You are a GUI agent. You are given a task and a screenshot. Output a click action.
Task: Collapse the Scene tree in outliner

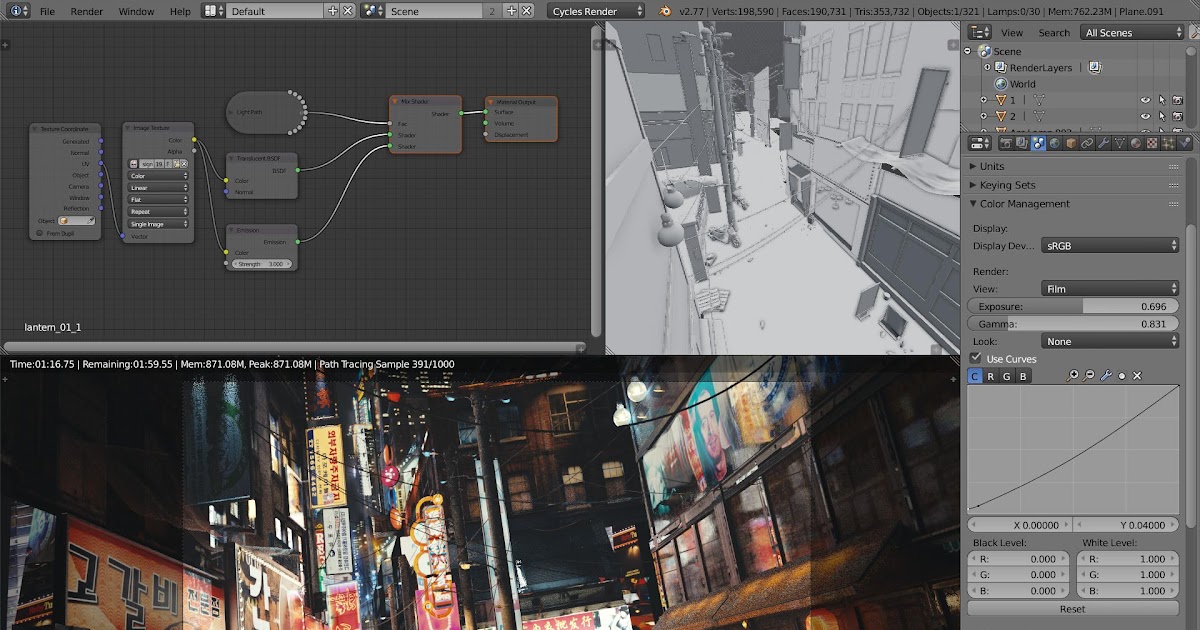coord(969,51)
